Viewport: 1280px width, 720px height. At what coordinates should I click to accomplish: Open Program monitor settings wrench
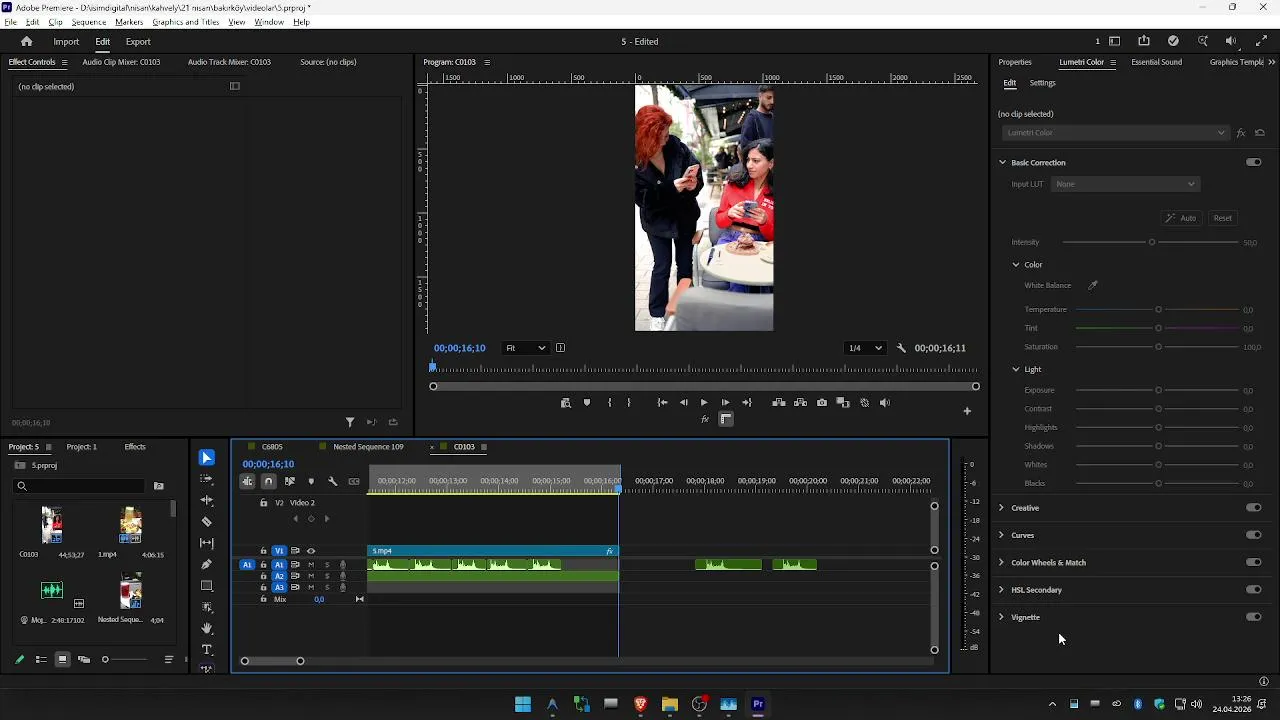coord(901,348)
